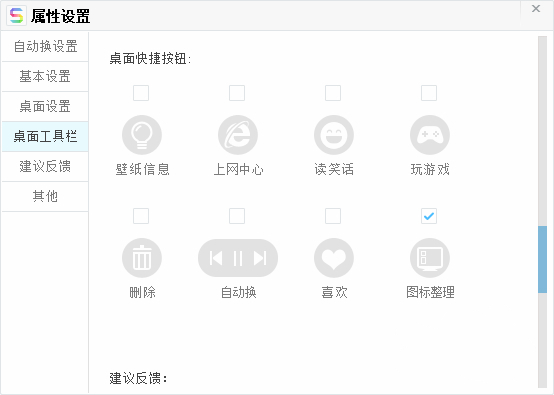
Task: Click the colorful S app logo
Action: click(16, 16)
